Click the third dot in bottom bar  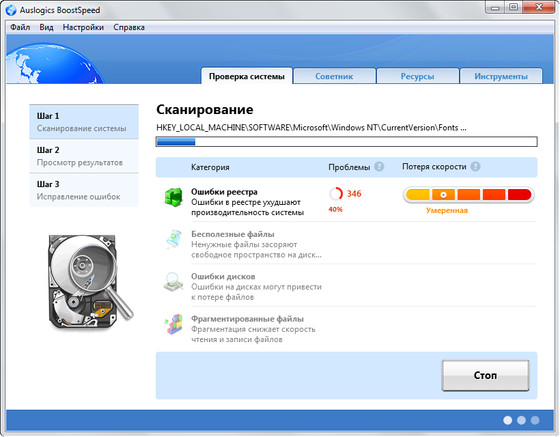[535, 420]
